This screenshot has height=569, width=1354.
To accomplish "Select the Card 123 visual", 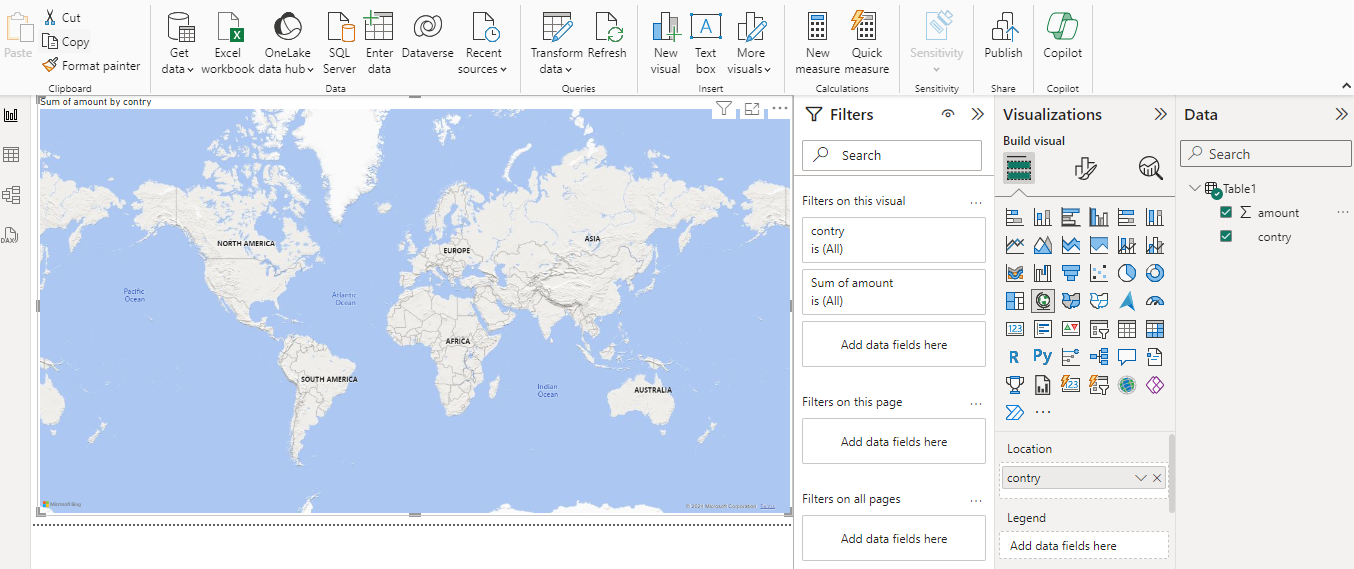I will [1015, 329].
